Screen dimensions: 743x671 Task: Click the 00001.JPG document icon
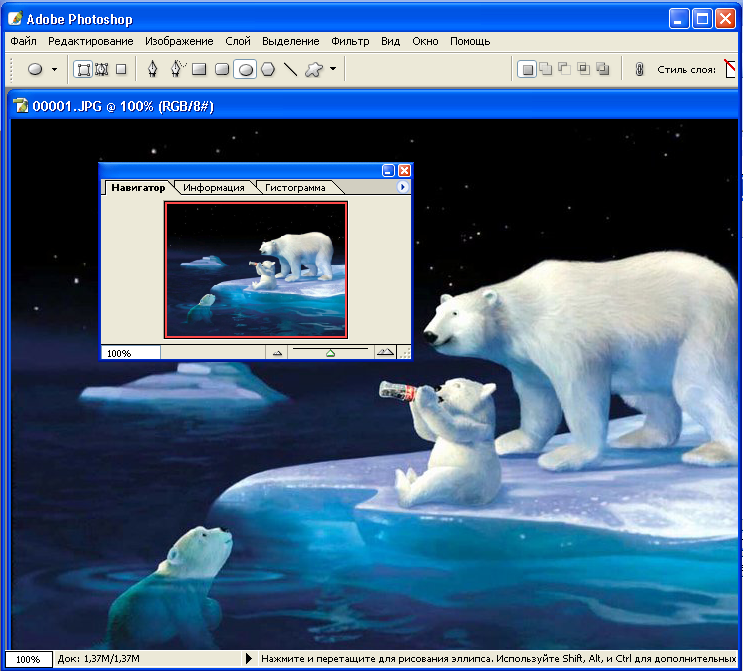pyautogui.click(x=20, y=105)
